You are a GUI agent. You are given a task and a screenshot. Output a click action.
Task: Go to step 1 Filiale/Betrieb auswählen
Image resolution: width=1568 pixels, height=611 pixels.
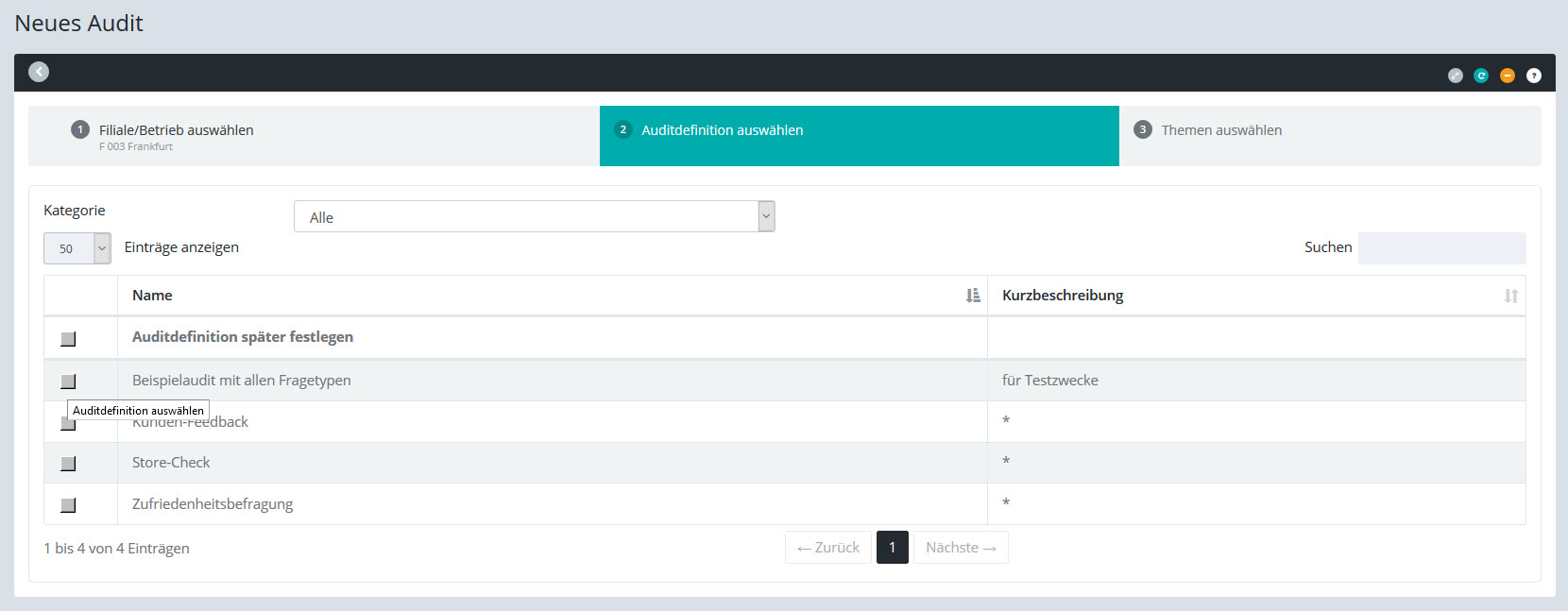[176, 130]
